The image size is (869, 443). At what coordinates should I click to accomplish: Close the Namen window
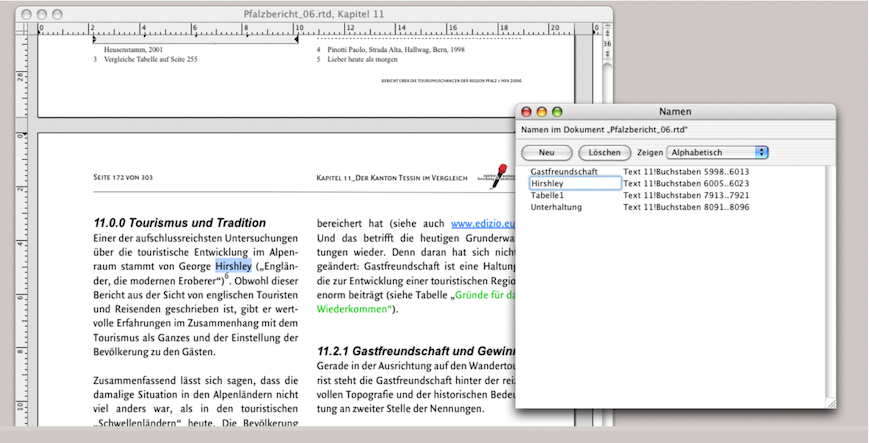point(526,112)
